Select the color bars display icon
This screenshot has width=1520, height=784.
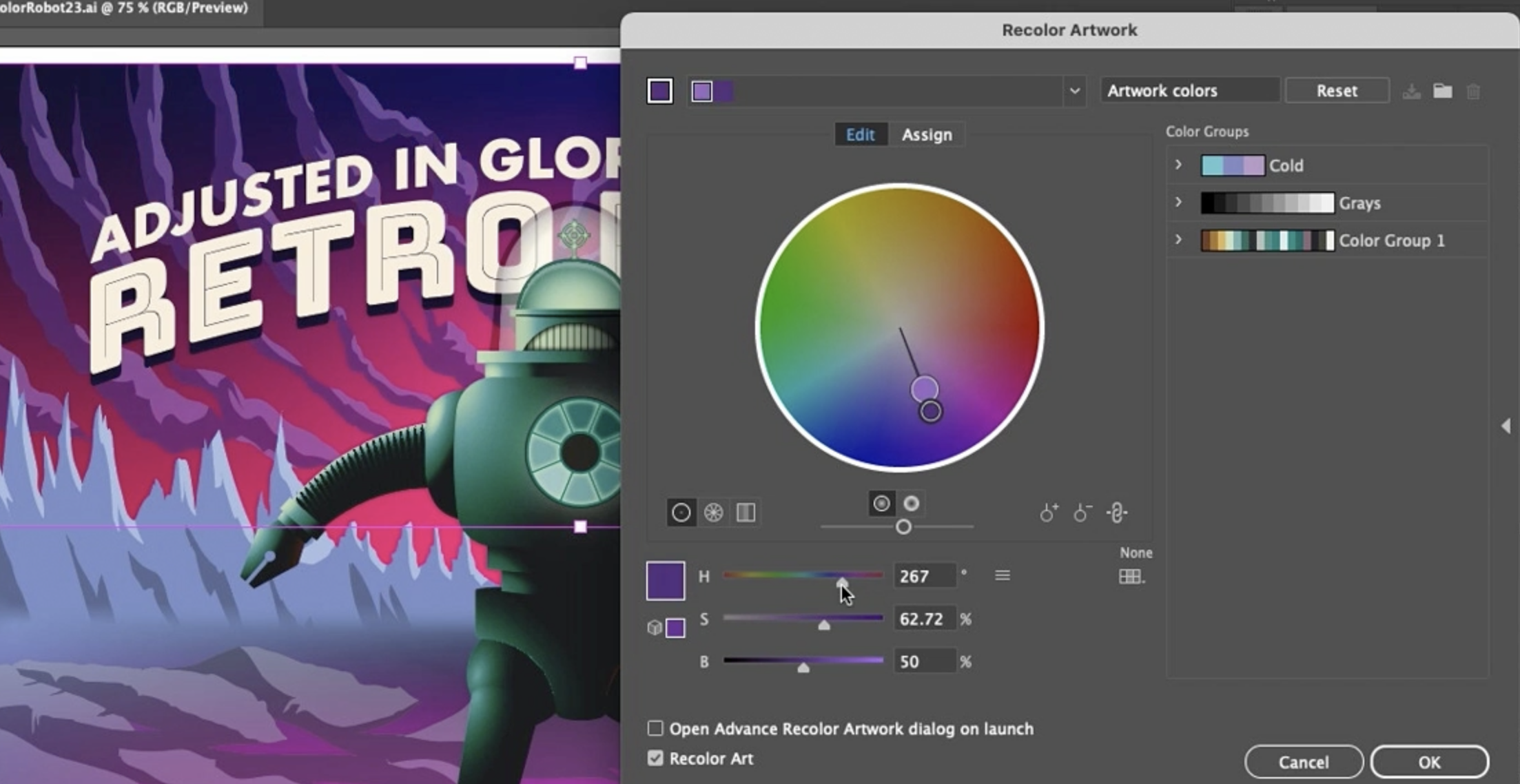click(x=746, y=513)
